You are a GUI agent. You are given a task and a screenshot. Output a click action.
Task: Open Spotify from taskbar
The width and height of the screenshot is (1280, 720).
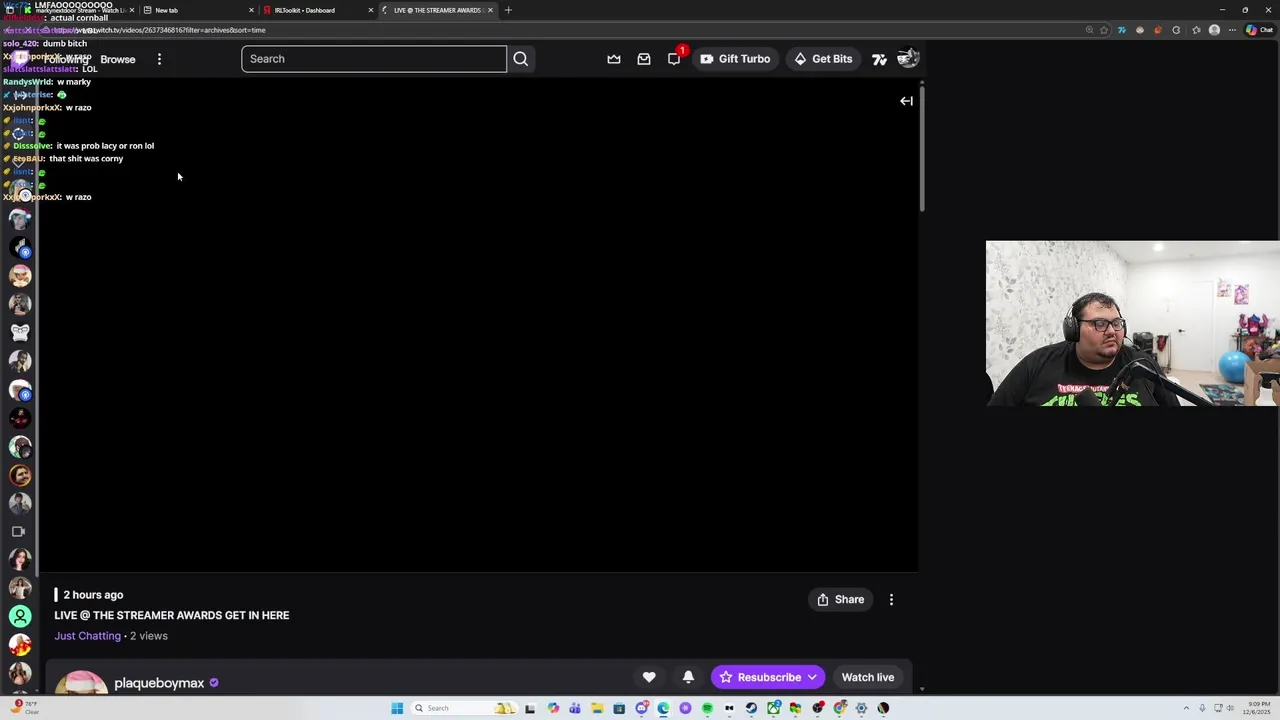(x=707, y=708)
